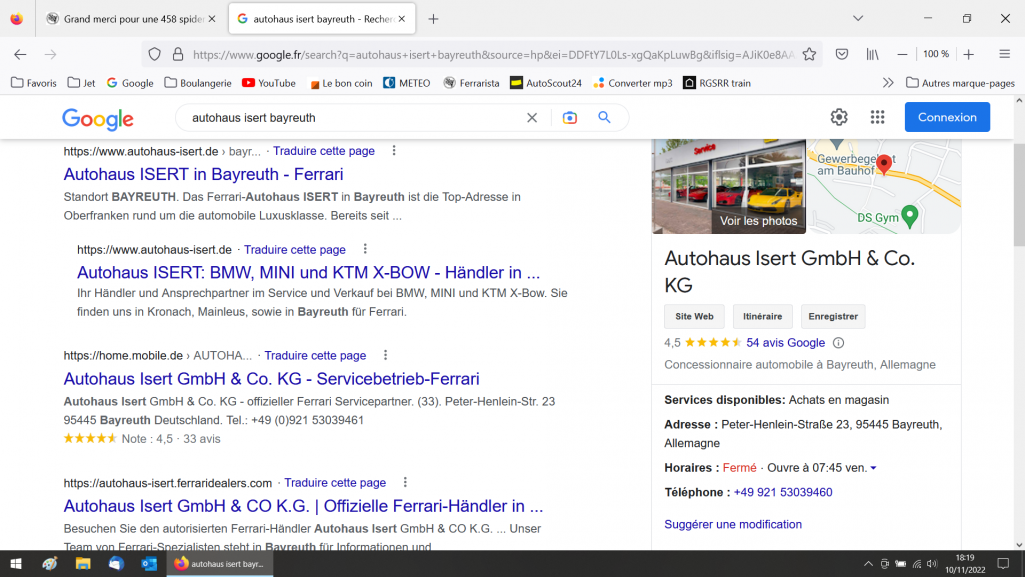This screenshot has height=577, width=1025.
Task: Launch Paint from the taskbar
Action: tap(49, 565)
